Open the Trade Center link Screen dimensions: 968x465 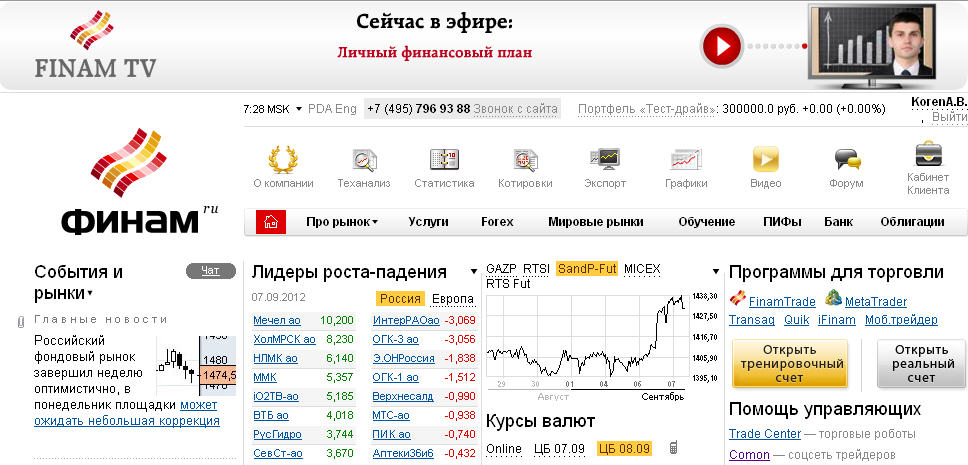coord(765,434)
